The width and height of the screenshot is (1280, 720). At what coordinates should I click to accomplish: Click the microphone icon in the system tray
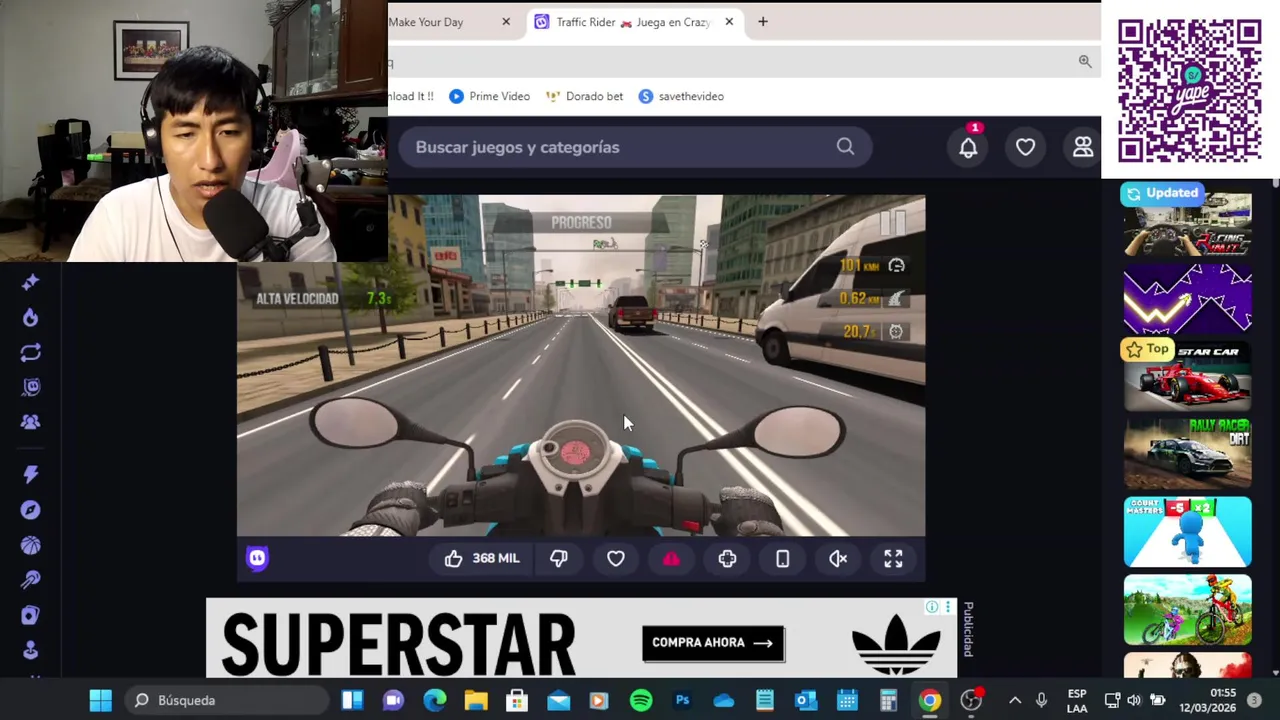pyautogui.click(x=1041, y=700)
